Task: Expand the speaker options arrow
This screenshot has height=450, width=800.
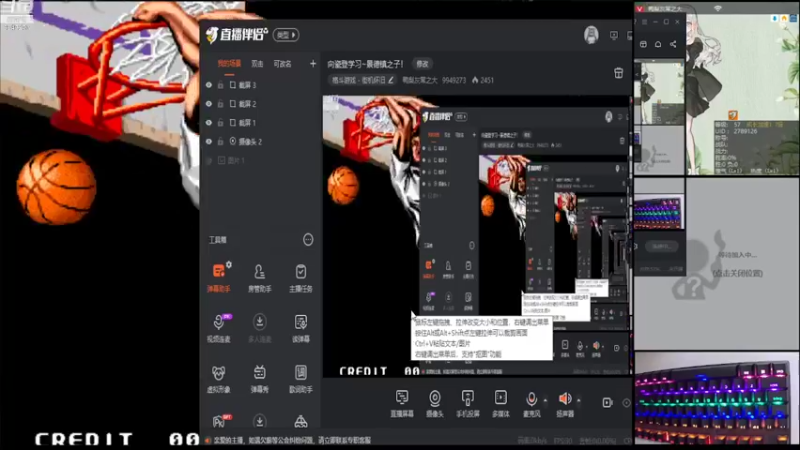Action: (x=579, y=400)
